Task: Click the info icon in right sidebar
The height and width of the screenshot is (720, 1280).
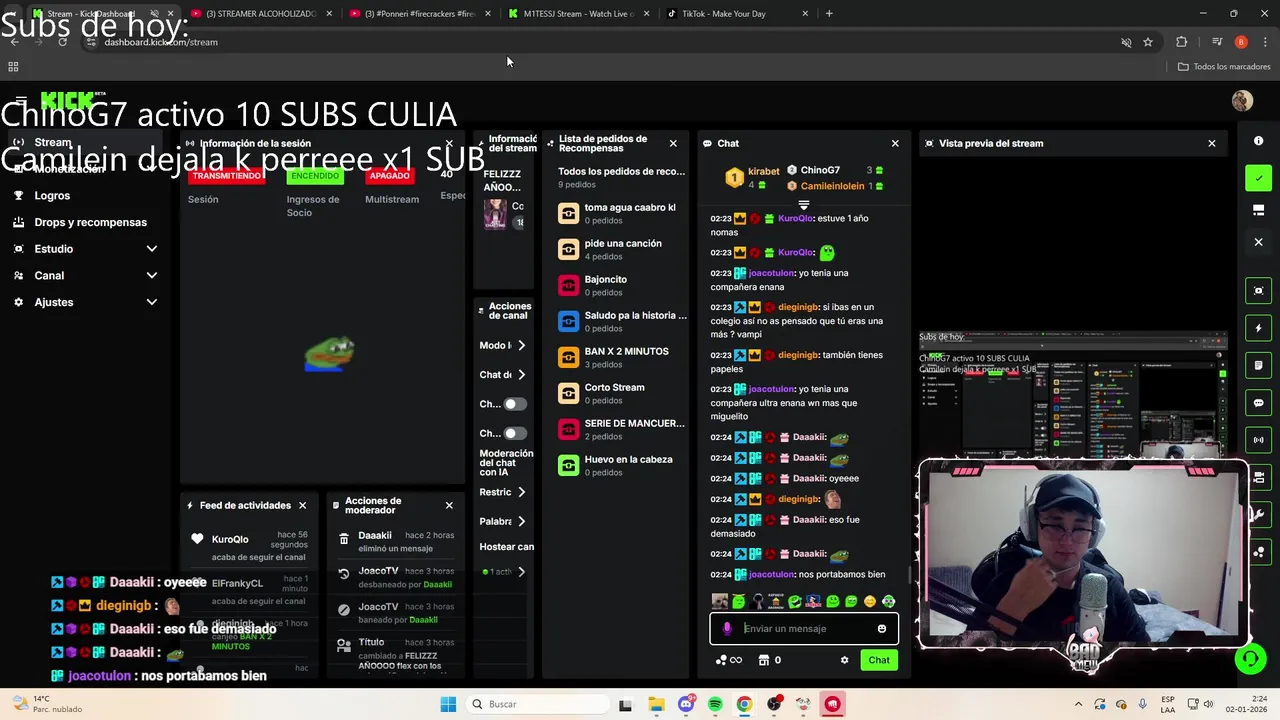Action: click(x=1258, y=141)
